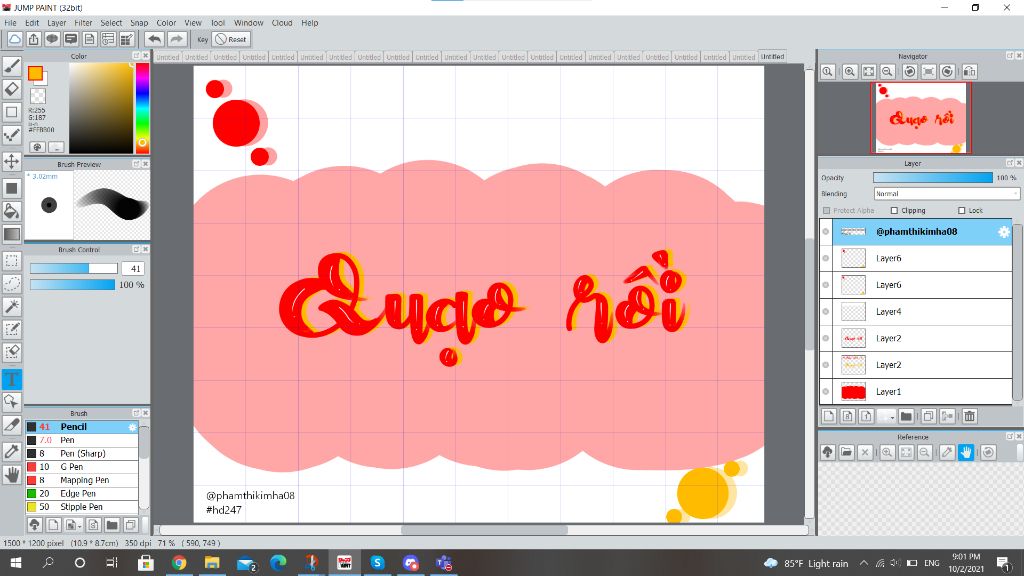Toggle visibility of Layer1
Image resolution: width=1024 pixels, height=576 pixels.
(826, 392)
